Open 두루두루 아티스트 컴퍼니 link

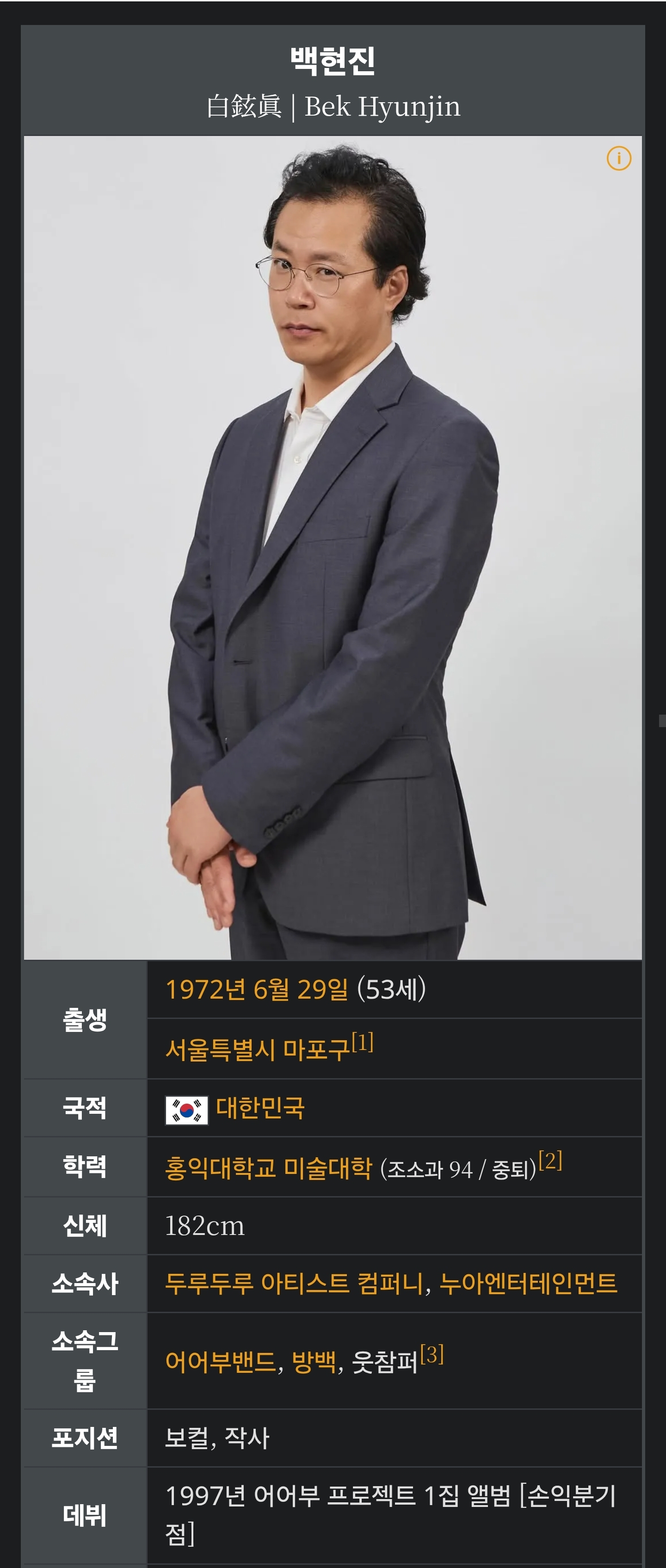click(295, 1283)
